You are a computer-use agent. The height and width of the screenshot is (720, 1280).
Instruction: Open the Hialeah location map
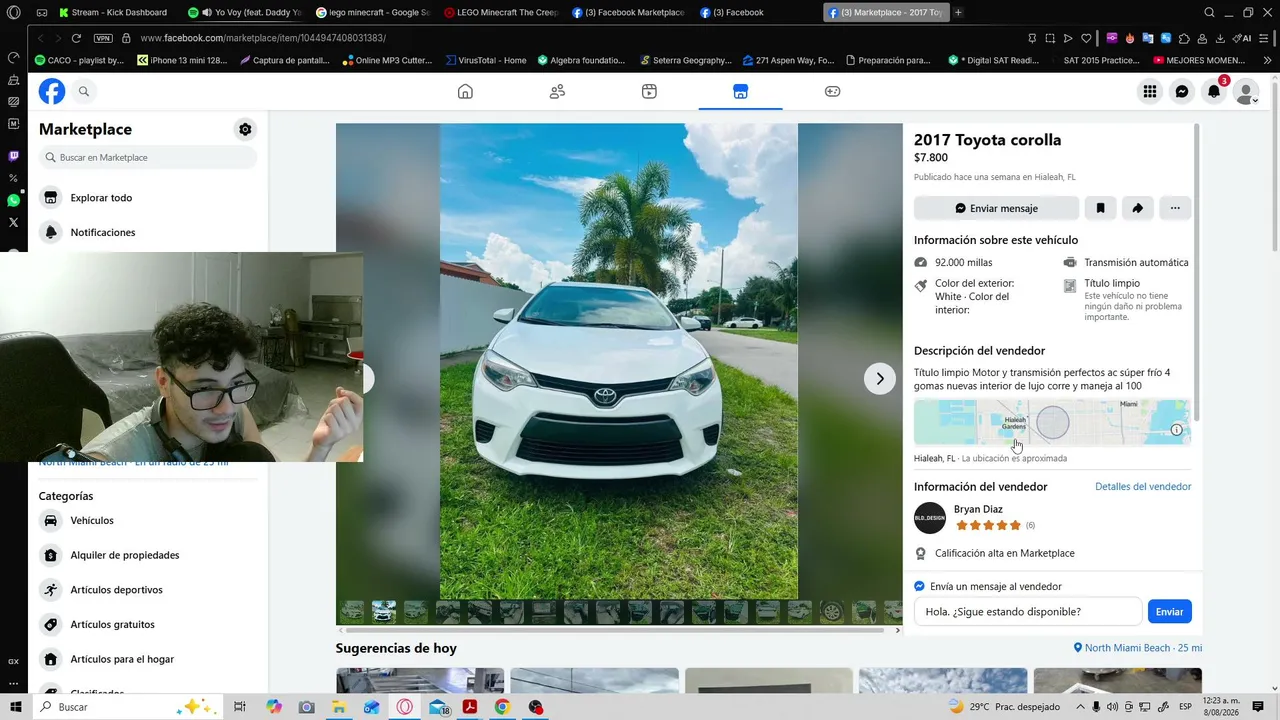(x=1052, y=422)
